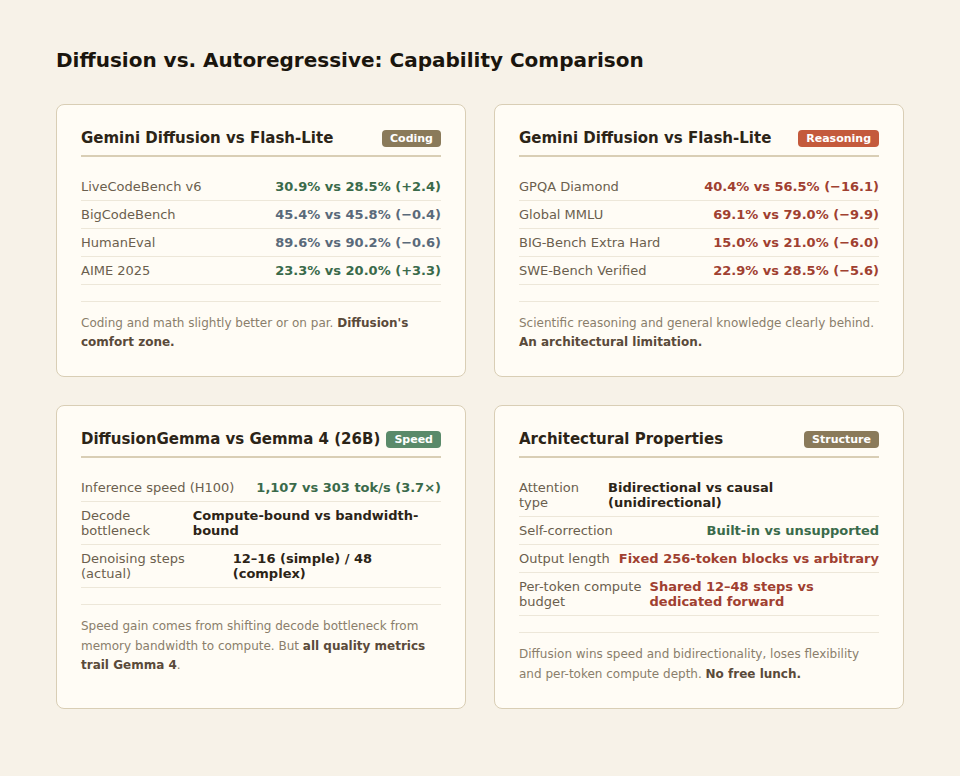
Task: Click the value '69.1% vs 79.0% (−9.9)'
Action: [x=795, y=214]
